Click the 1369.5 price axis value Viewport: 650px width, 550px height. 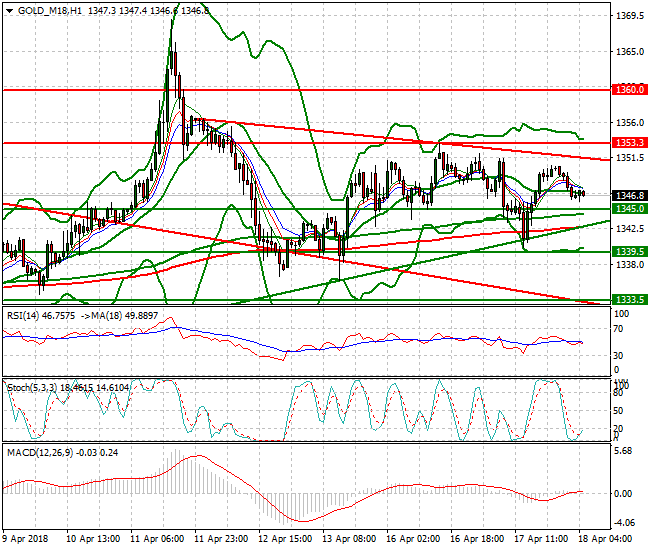point(630,16)
